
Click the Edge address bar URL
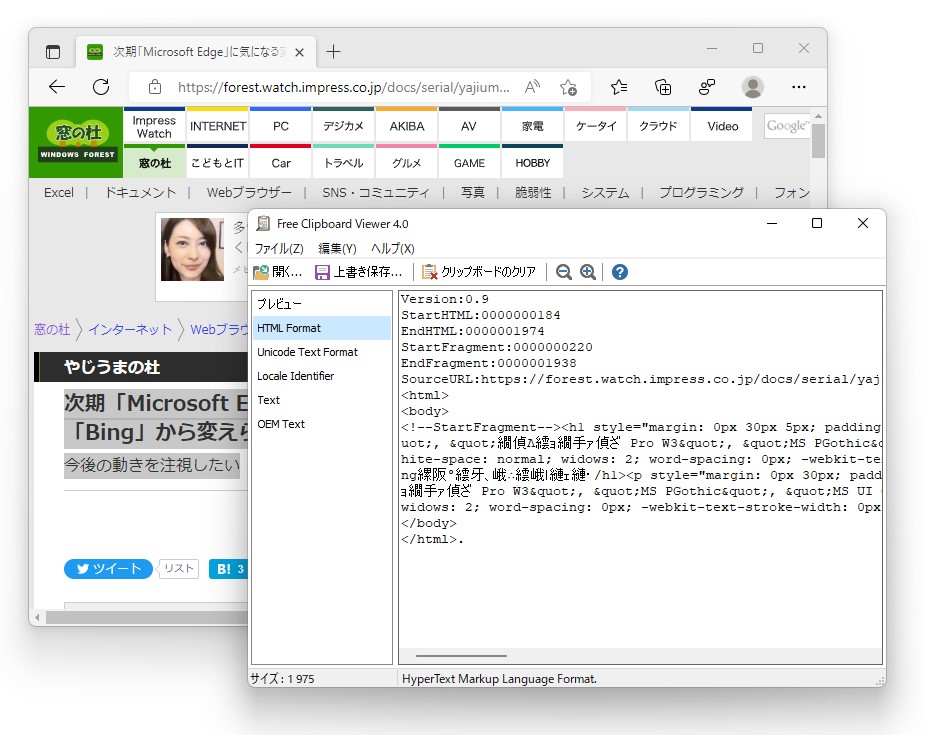343,87
